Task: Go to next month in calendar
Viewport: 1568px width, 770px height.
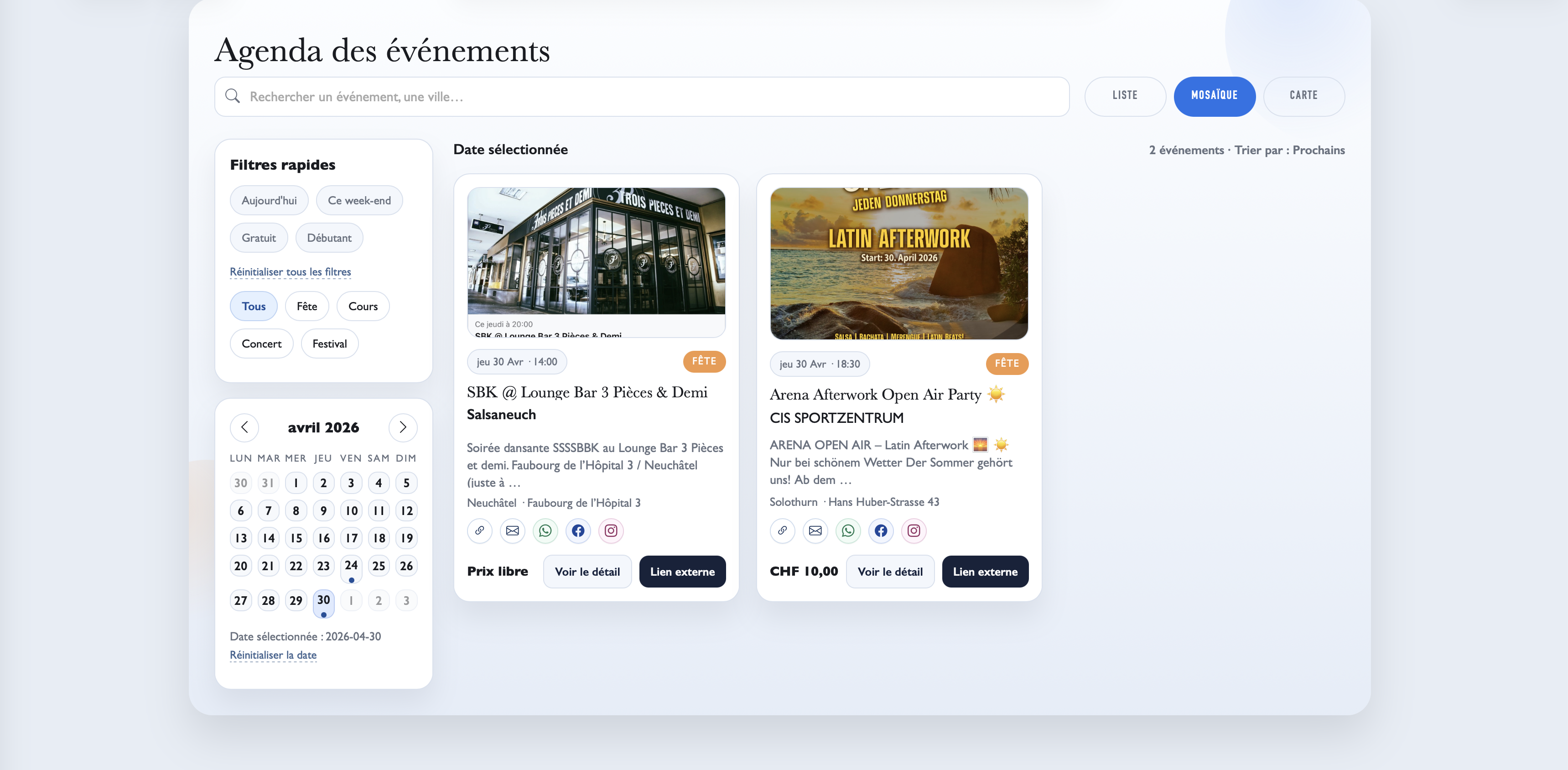Action: point(403,427)
